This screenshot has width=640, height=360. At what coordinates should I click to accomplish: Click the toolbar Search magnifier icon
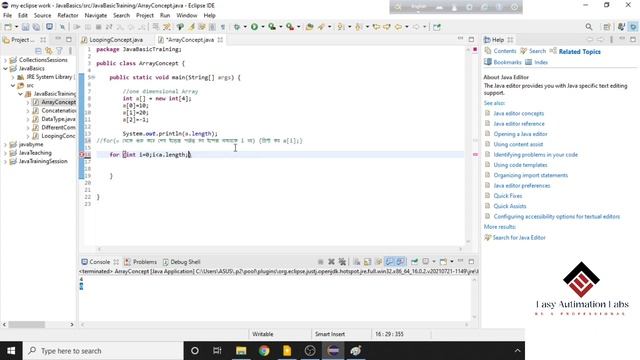(589, 27)
